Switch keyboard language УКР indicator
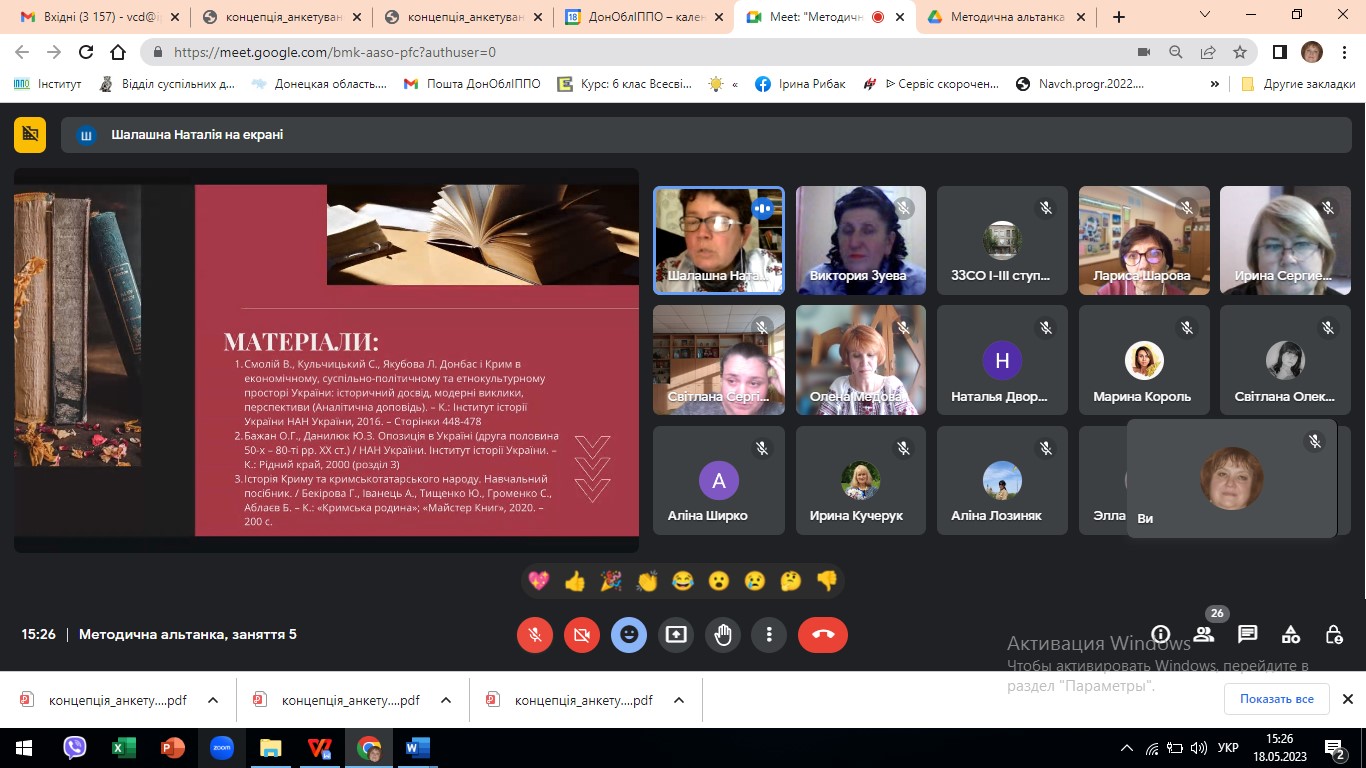Image resolution: width=1366 pixels, height=768 pixels. click(1229, 747)
